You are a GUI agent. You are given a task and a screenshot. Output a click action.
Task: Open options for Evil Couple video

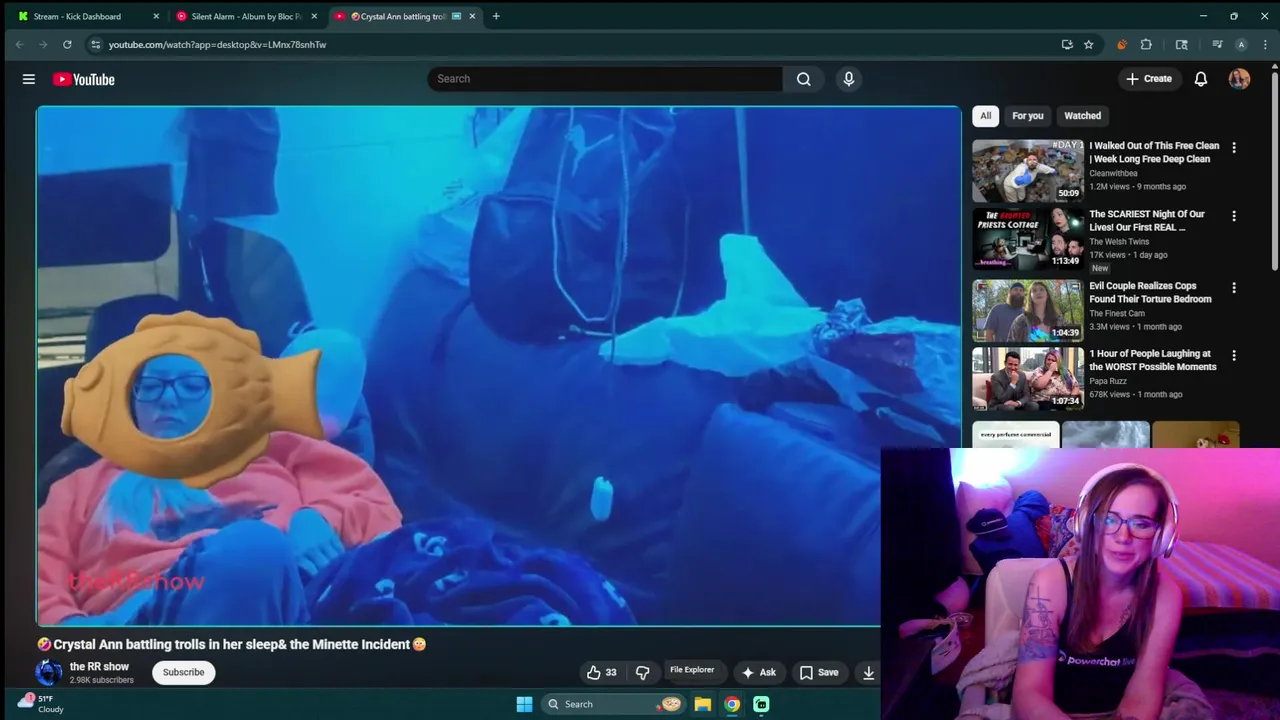(x=1234, y=287)
